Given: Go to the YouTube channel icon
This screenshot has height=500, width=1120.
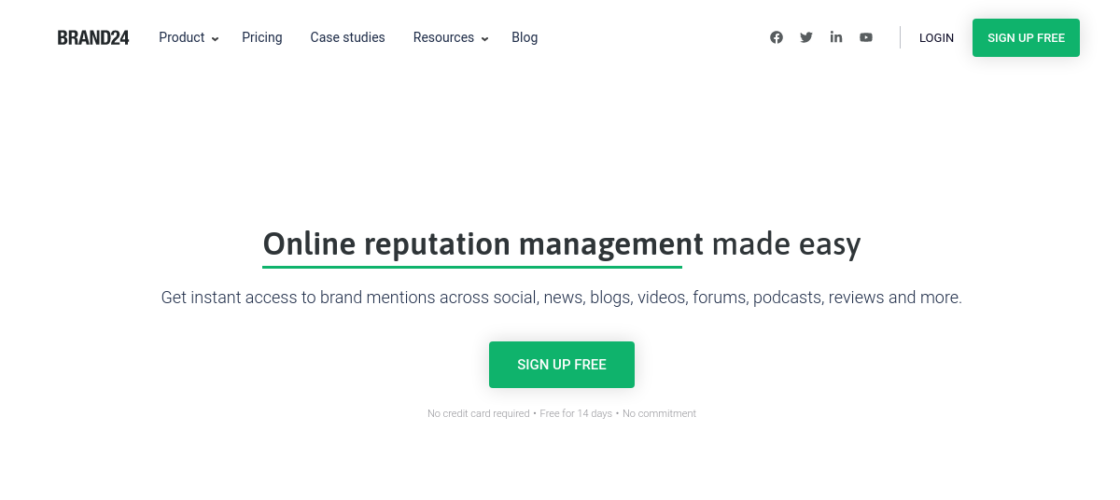Looking at the screenshot, I should (x=866, y=38).
